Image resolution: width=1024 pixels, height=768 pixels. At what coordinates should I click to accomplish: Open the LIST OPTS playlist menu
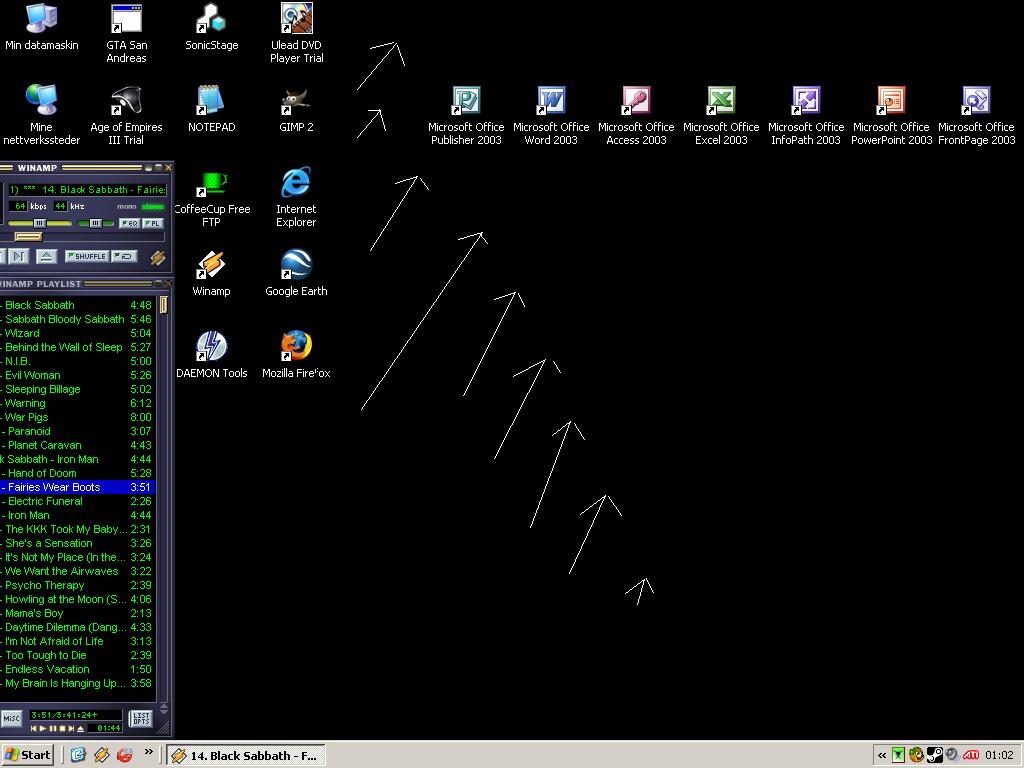click(141, 718)
